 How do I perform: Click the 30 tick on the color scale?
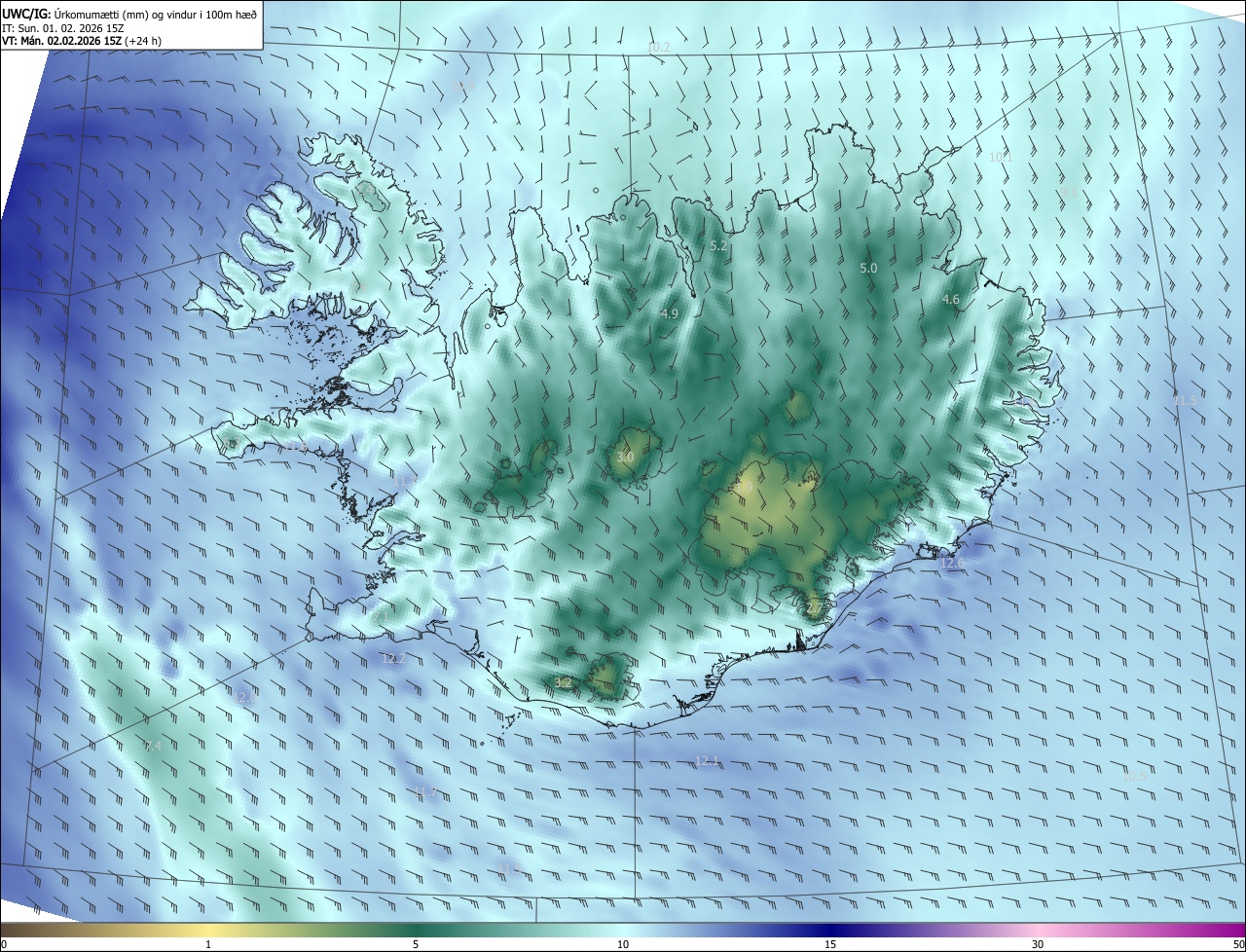coord(1038,944)
